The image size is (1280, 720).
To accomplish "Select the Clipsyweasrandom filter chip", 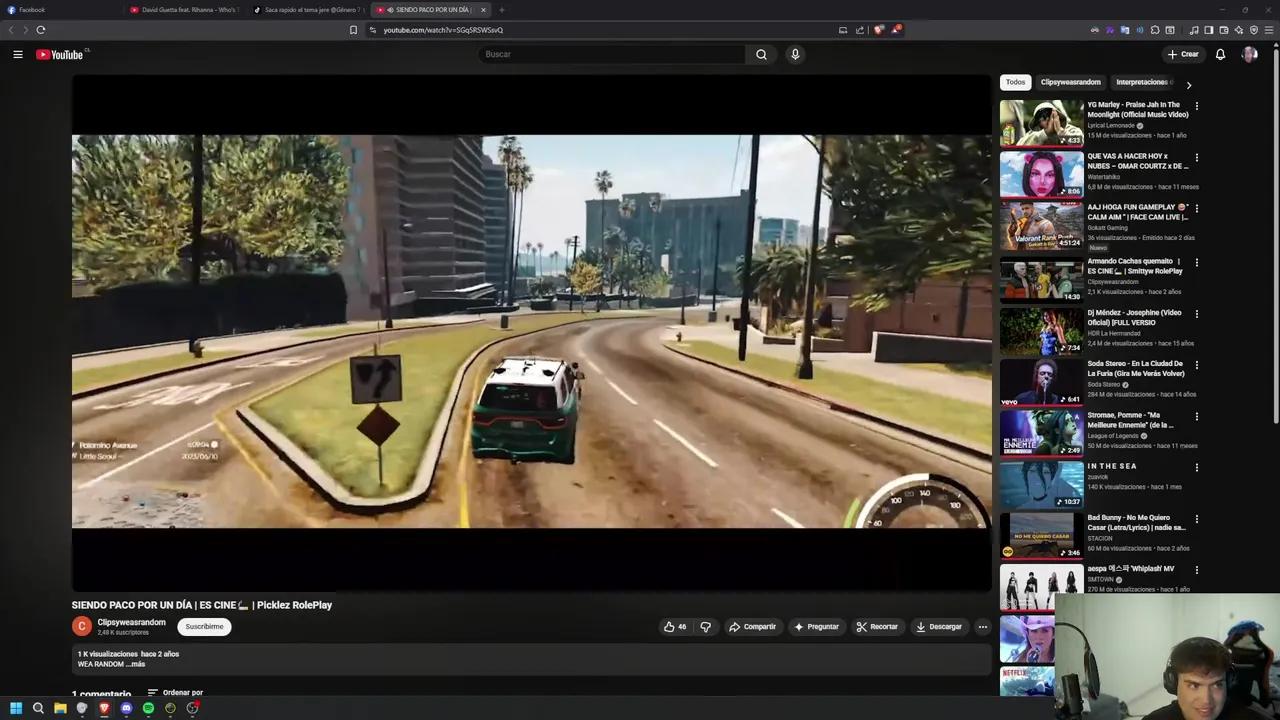I will pos(1070,81).
